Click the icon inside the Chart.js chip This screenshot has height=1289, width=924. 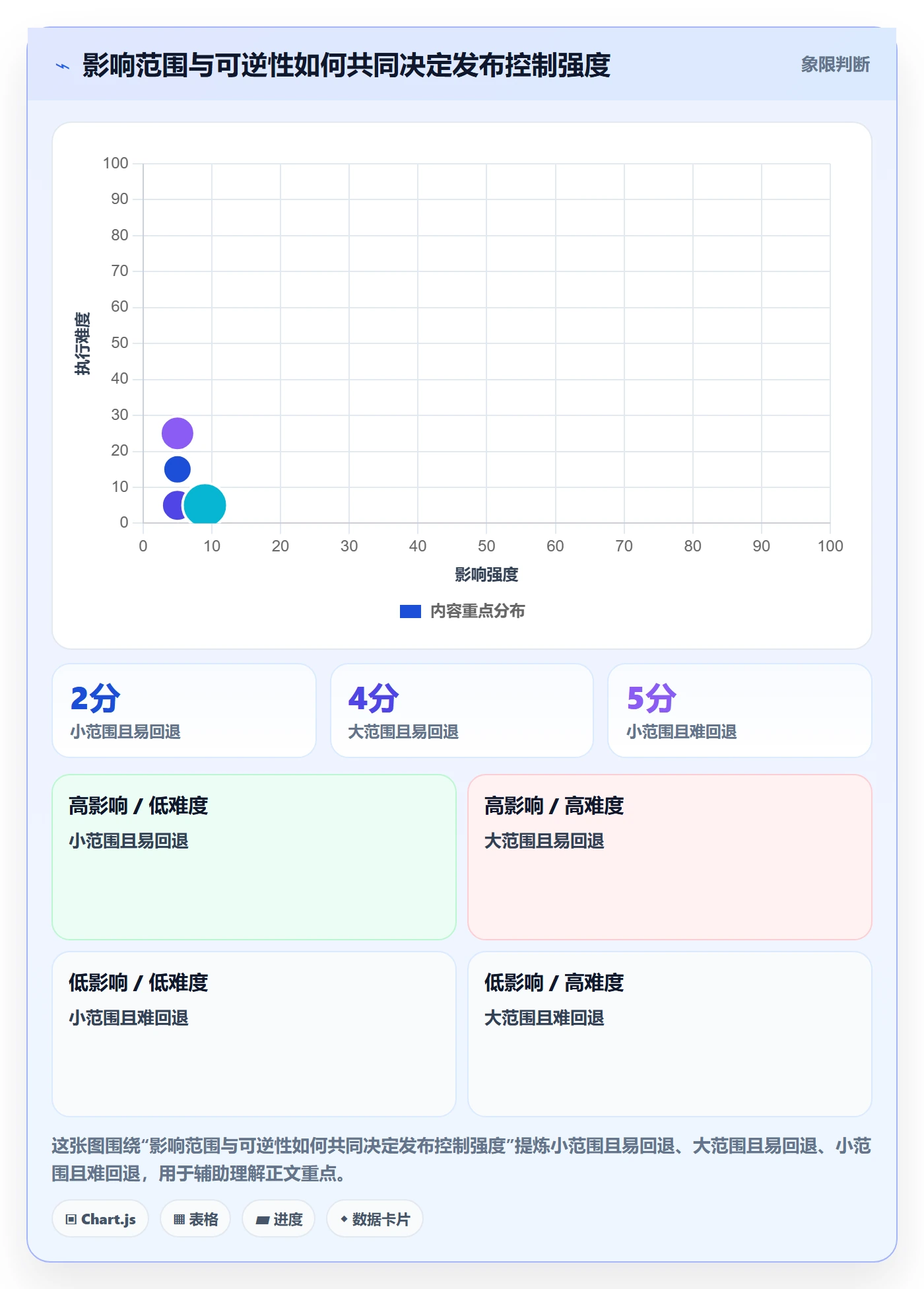71,1220
